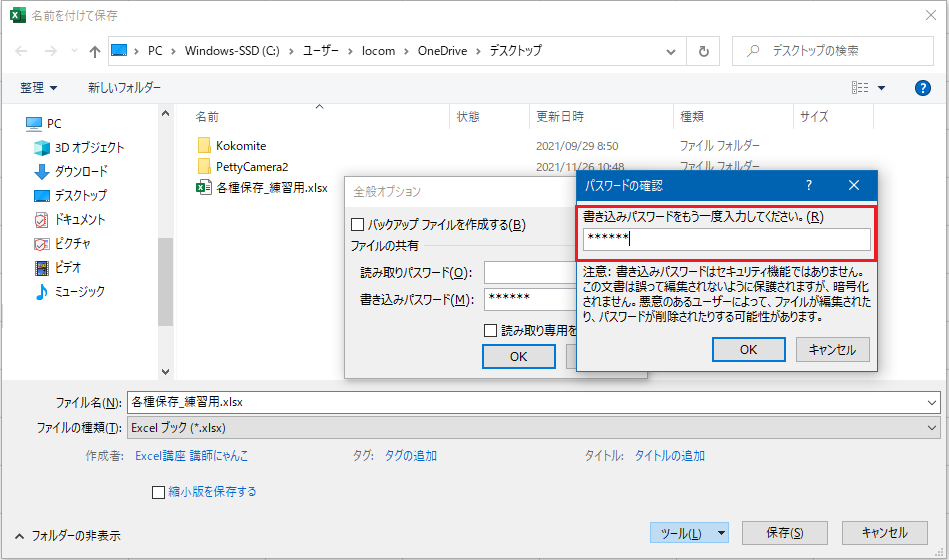Viewport: 949px width, 560px height.
Task: Open the help question mark icon
Action: [x=922, y=88]
